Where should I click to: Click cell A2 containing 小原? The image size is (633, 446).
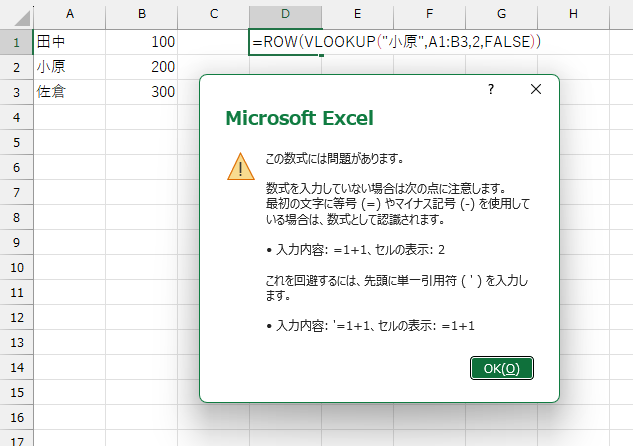(70, 67)
